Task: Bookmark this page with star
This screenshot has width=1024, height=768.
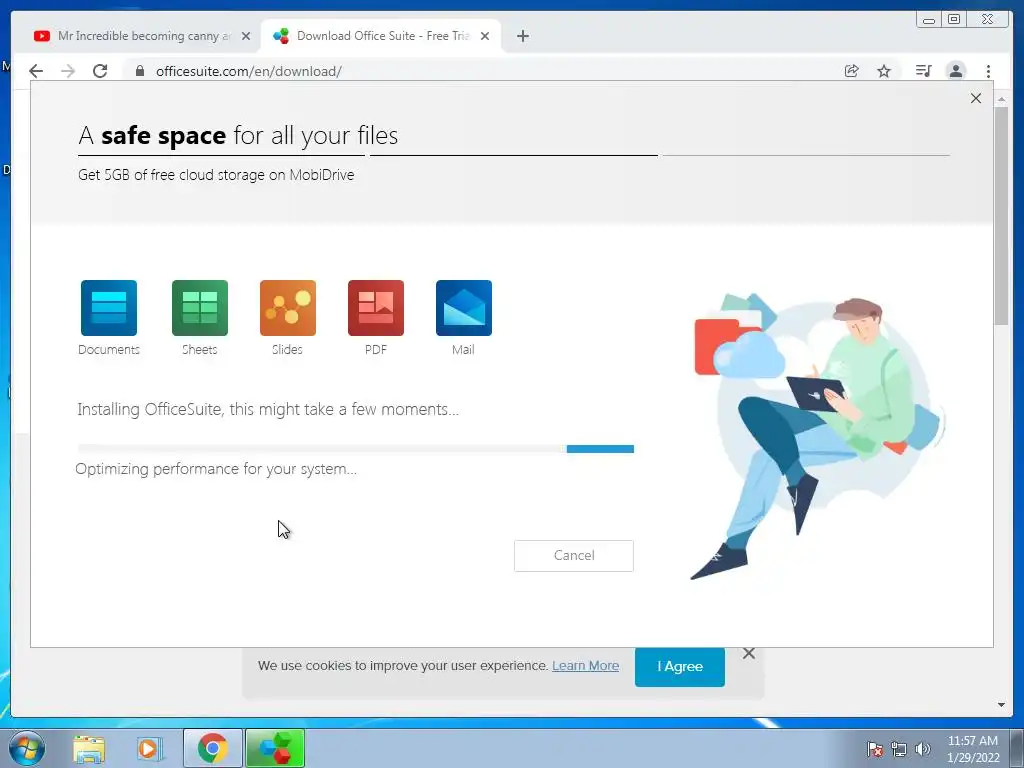Action: tap(884, 71)
